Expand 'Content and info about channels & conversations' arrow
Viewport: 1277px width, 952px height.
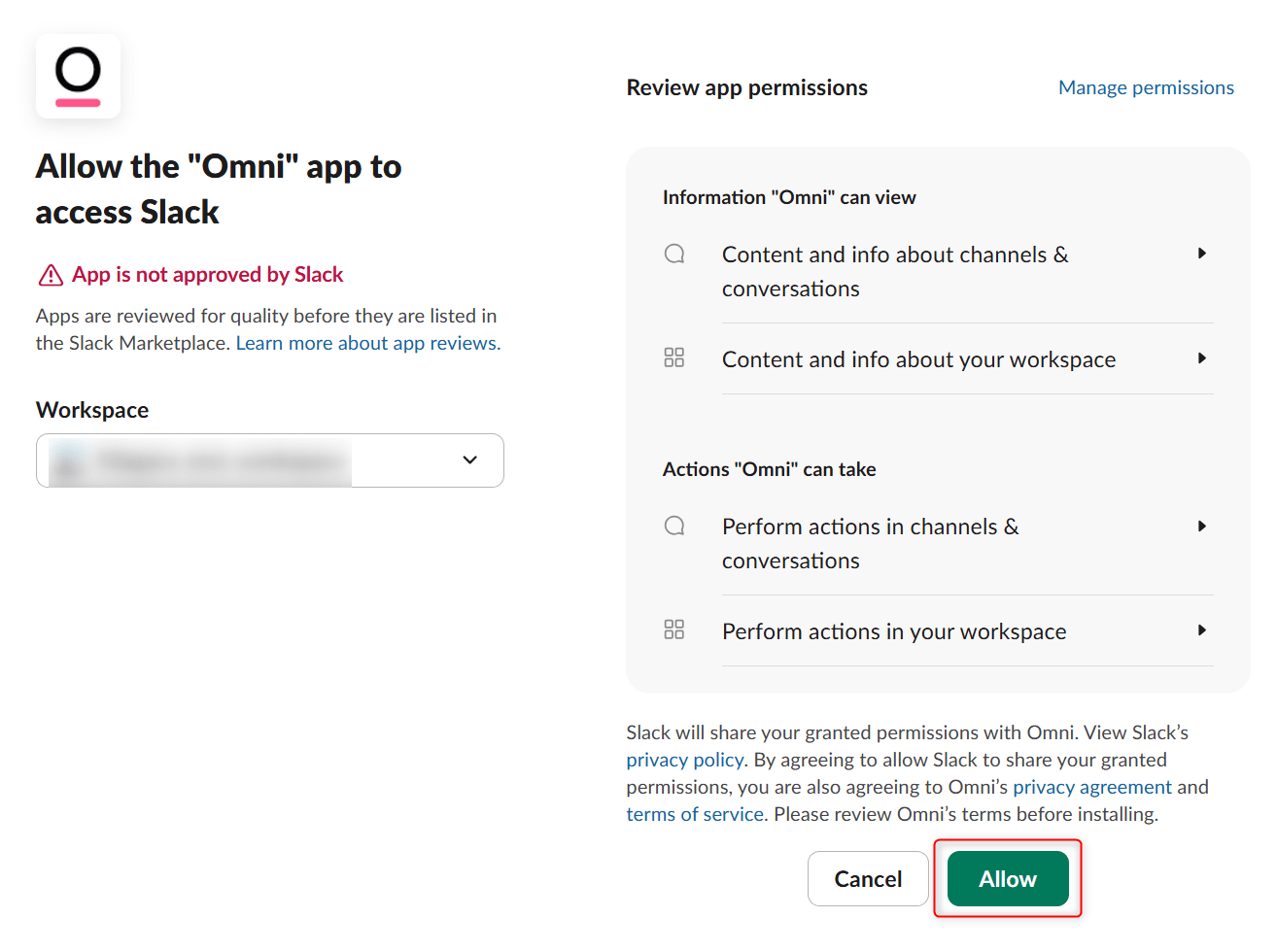pyautogui.click(x=1202, y=254)
